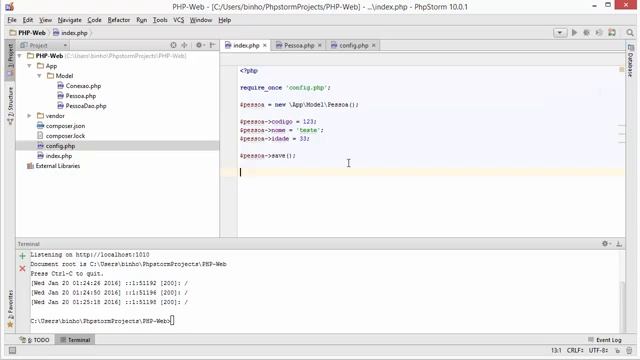Click PHP-Web breadcrumb in navigation bar
640x360 pixels.
[27, 33]
